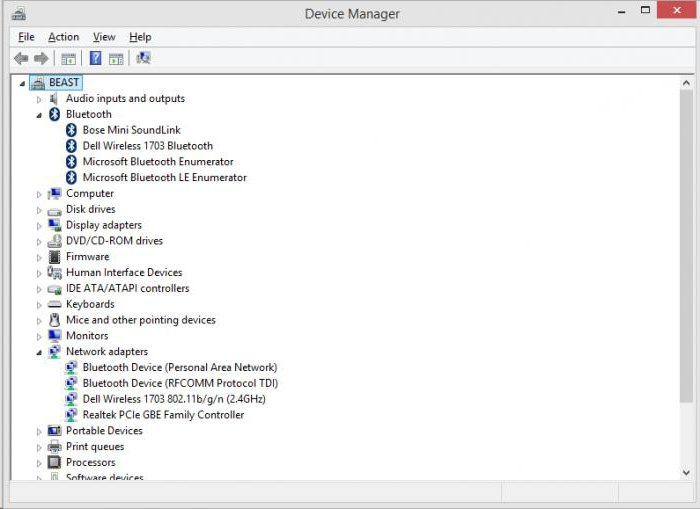Click the Human Interface Devices icon
The width and height of the screenshot is (700, 509).
(54, 272)
